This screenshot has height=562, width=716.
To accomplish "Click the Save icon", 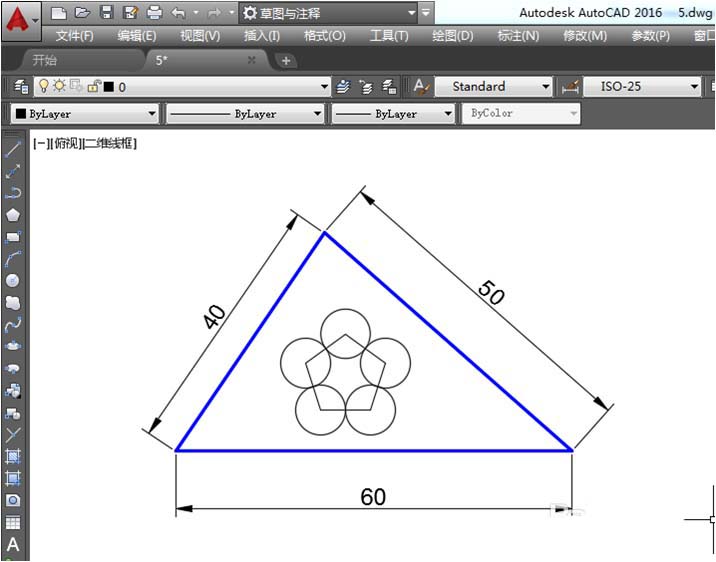I will click(106, 13).
